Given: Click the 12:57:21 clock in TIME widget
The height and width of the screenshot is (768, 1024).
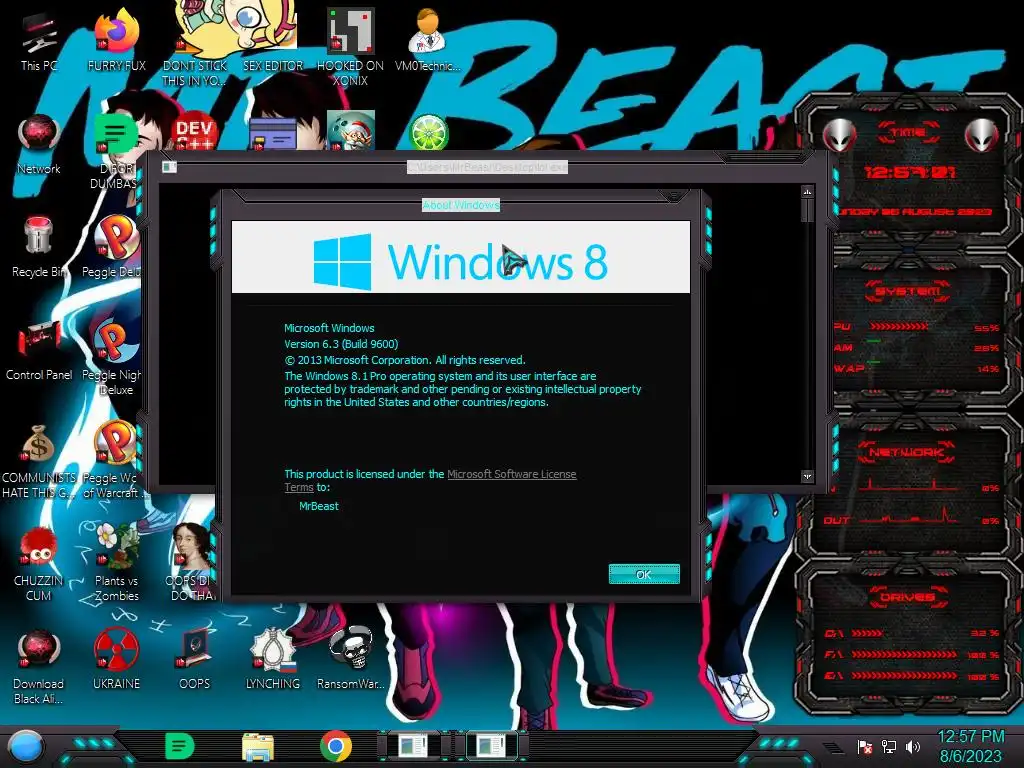Looking at the screenshot, I should click(x=909, y=172).
